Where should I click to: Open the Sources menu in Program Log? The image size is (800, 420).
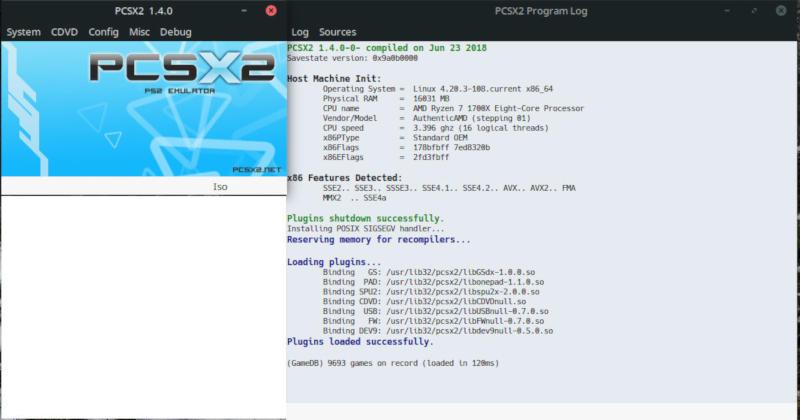pos(337,32)
